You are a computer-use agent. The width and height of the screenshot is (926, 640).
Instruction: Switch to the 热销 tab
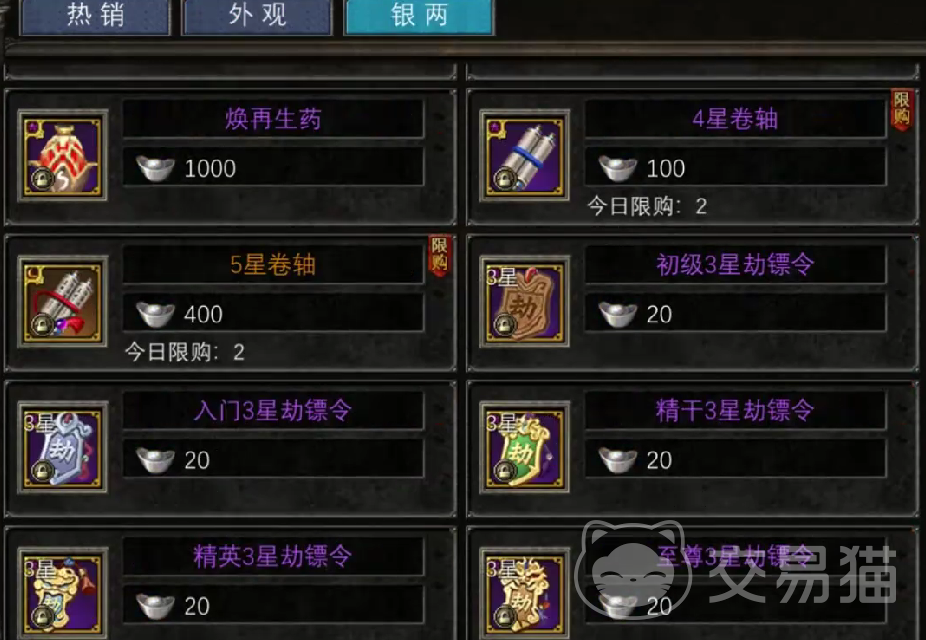point(95,17)
